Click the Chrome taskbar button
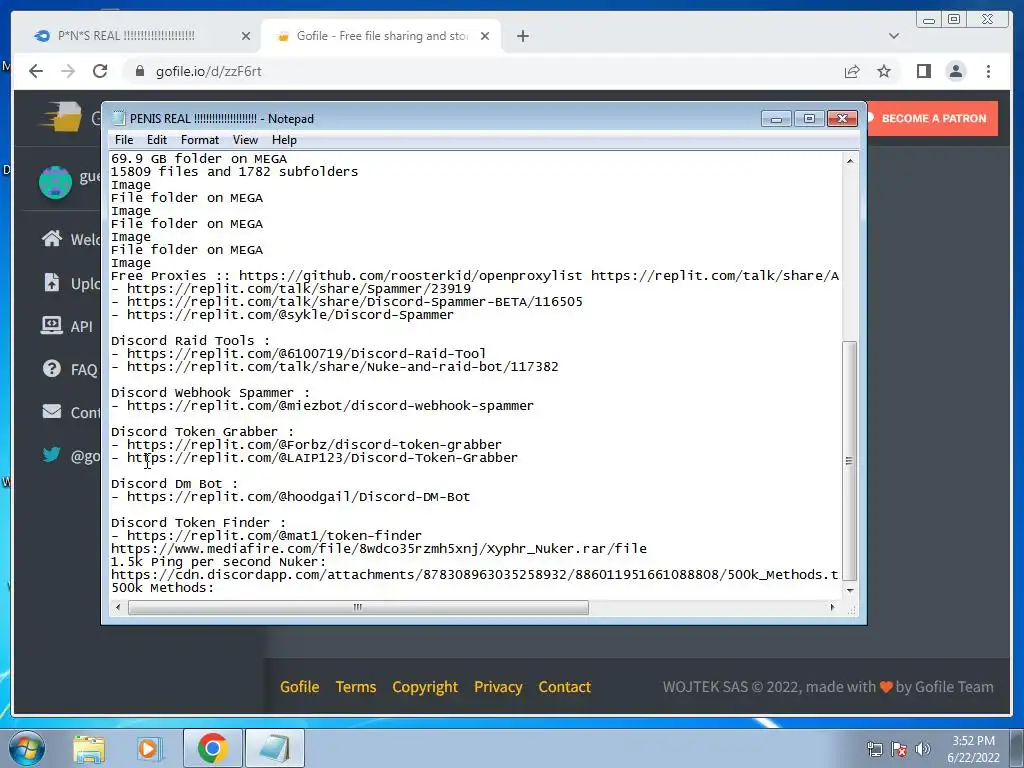The image size is (1024, 768). 212,748
